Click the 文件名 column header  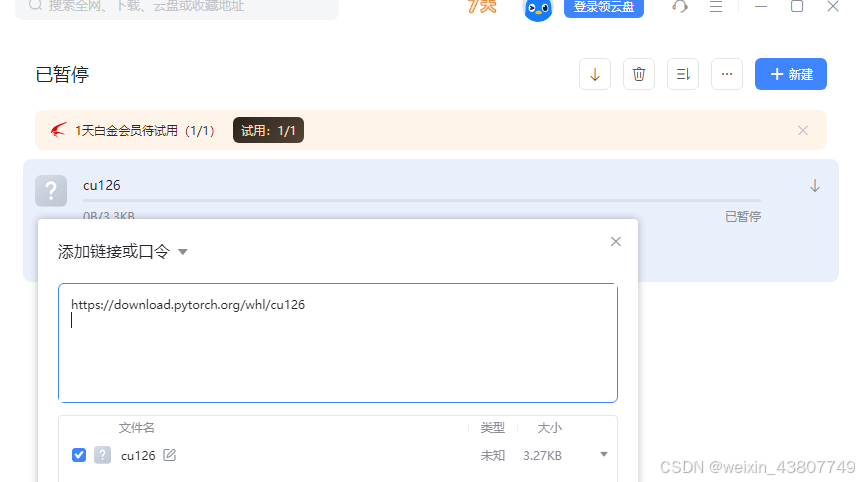136,428
